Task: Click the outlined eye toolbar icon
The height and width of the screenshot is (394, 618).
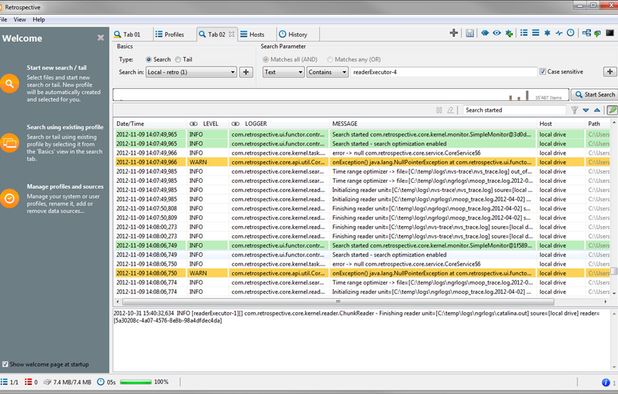Action: pyautogui.click(x=497, y=33)
